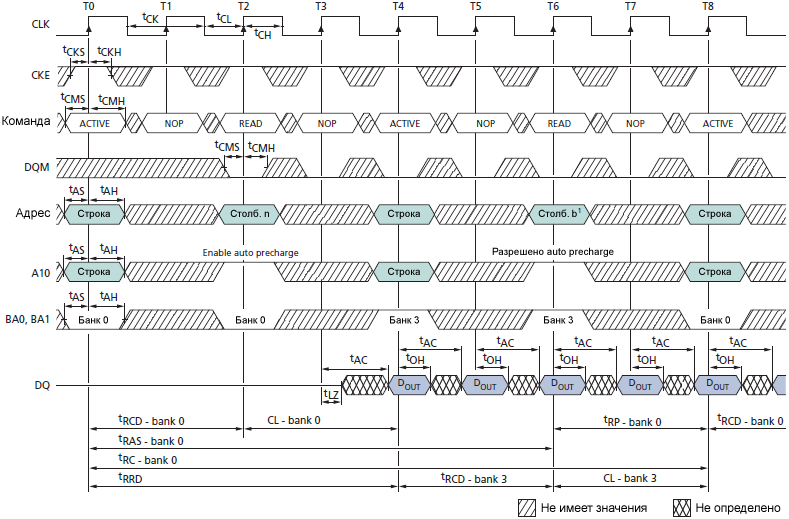Click the 'Разрешено auto precharge' annotation
Viewport: 789px width, 519px height.
pos(552,251)
